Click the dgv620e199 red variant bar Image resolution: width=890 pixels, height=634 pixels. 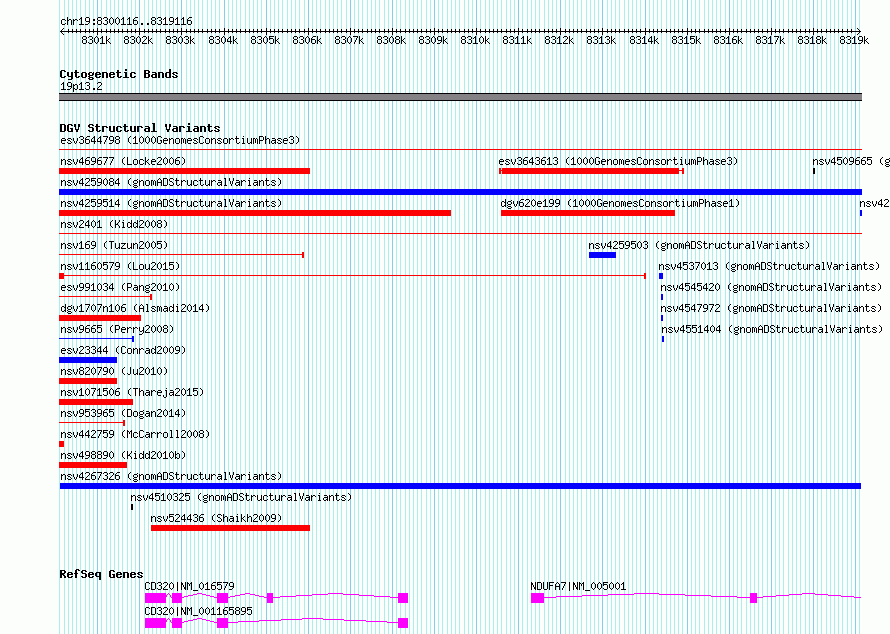[x=587, y=213]
